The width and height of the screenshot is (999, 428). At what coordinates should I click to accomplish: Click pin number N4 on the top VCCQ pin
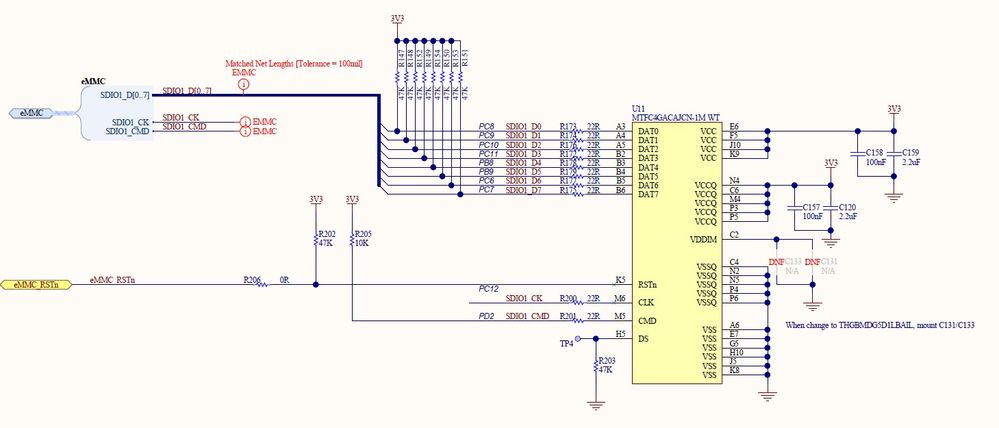click(x=734, y=180)
